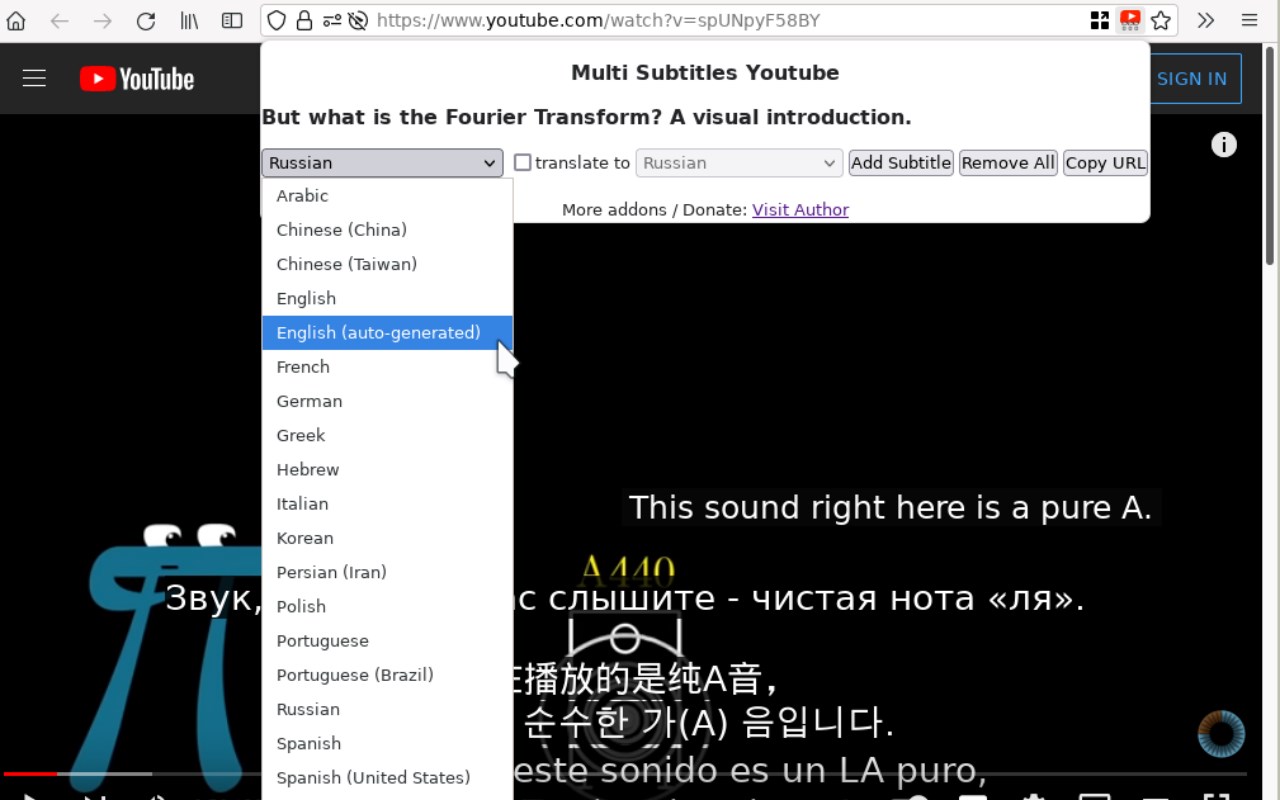The width and height of the screenshot is (1280, 800).
Task: Click the Multi Subtitles Youtube extension icon
Action: pyautogui.click(x=1130, y=20)
